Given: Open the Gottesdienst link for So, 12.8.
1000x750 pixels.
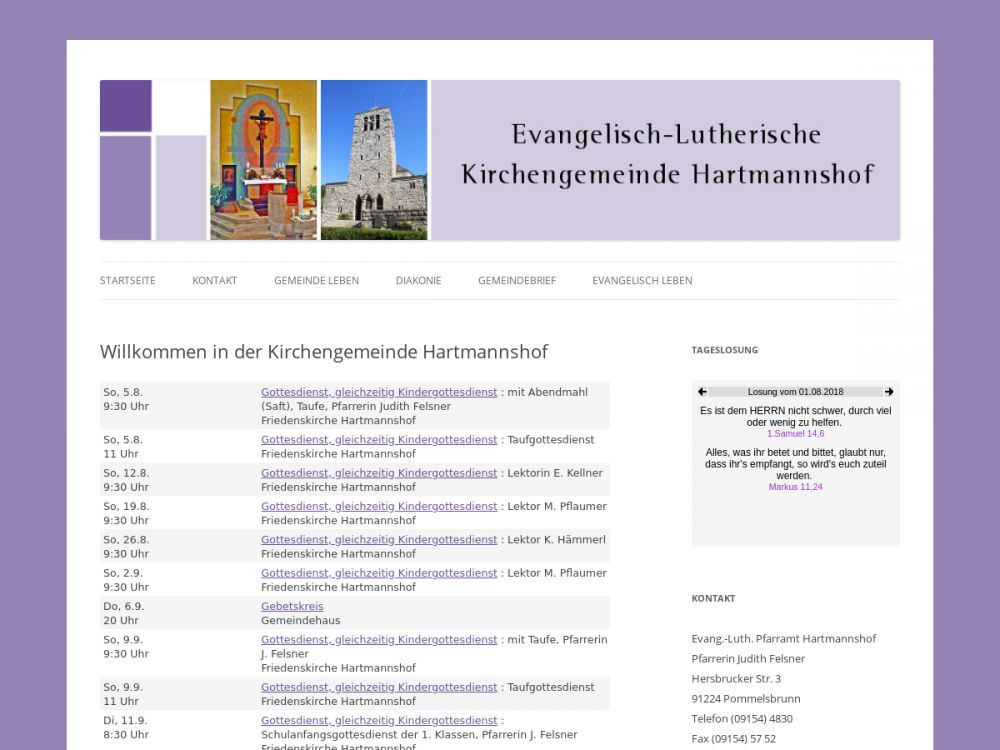Looking at the screenshot, I should pos(378,473).
